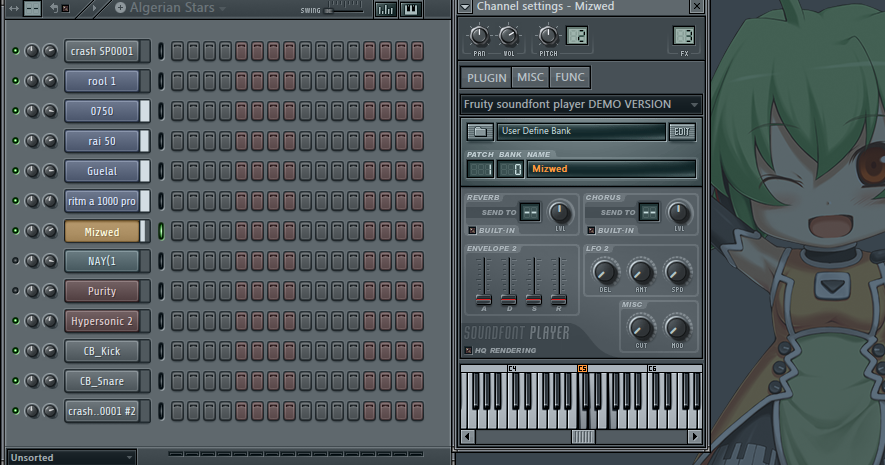Viewport: 885px width, 465px height.
Task: Click the volume knob of Guelal channel
Action: point(50,170)
